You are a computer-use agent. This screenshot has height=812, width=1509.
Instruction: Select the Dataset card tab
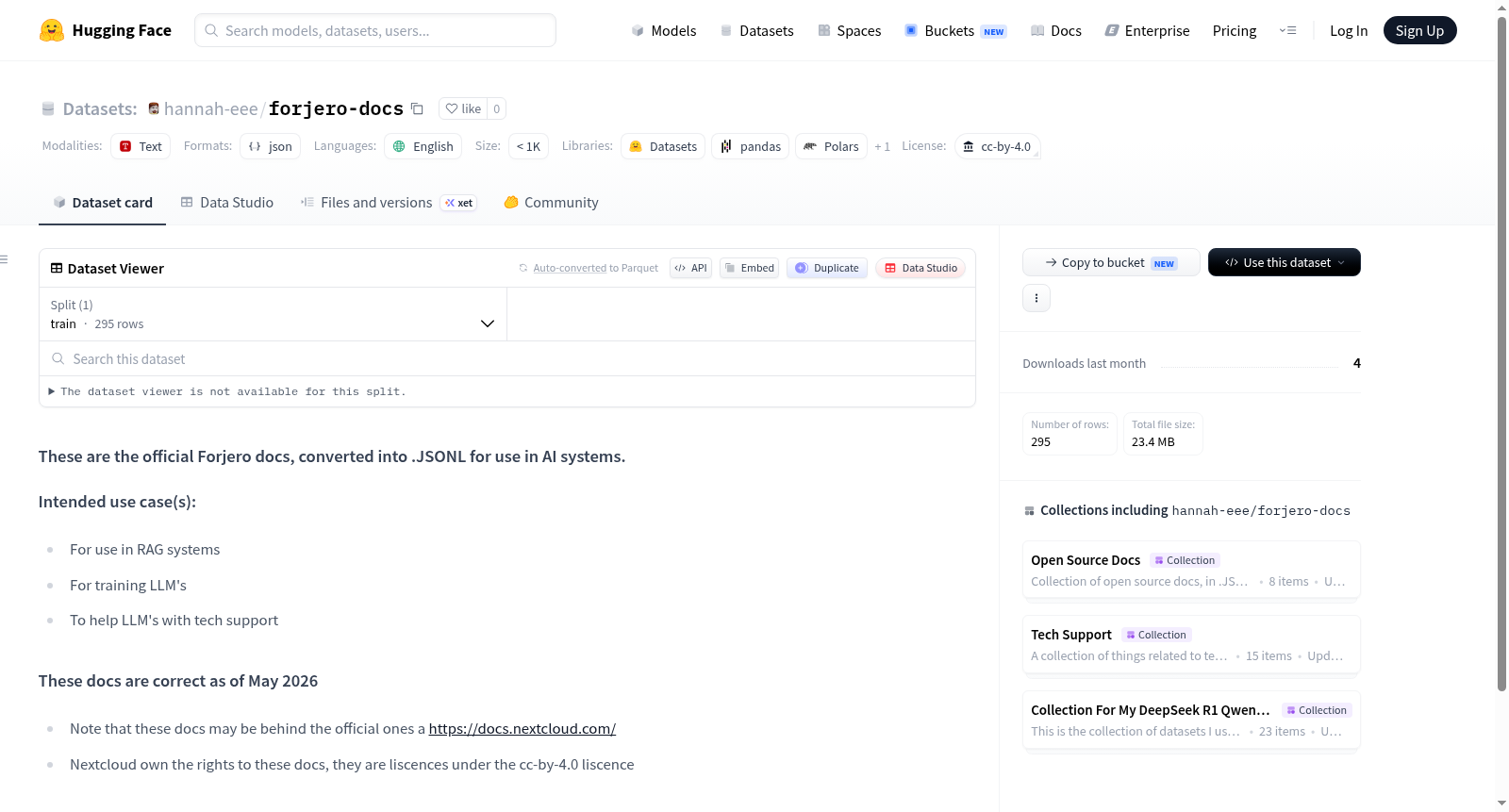coord(102,203)
